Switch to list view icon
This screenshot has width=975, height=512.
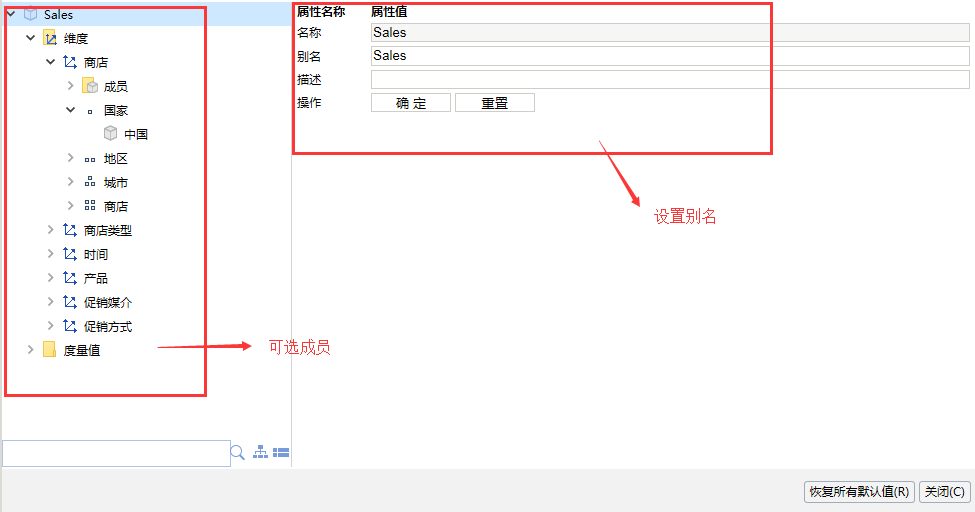click(281, 452)
